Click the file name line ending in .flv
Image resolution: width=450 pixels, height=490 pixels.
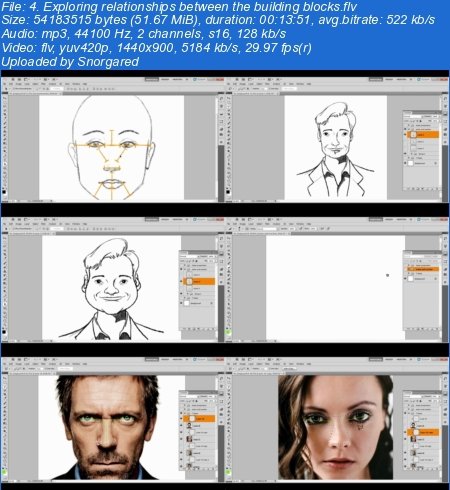tap(179, 7)
